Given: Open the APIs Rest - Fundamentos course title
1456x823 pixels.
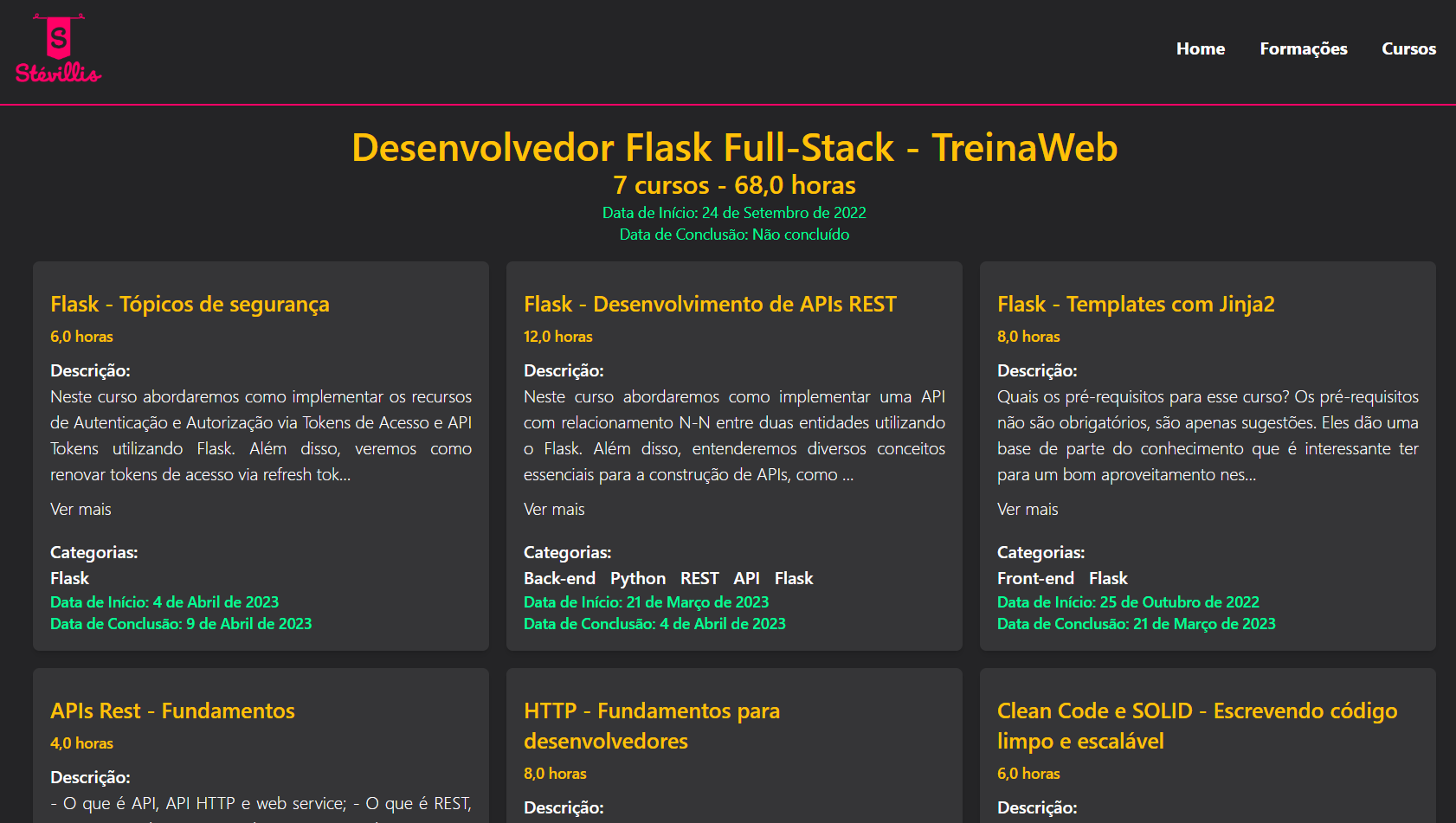Looking at the screenshot, I should coord(172,711).
